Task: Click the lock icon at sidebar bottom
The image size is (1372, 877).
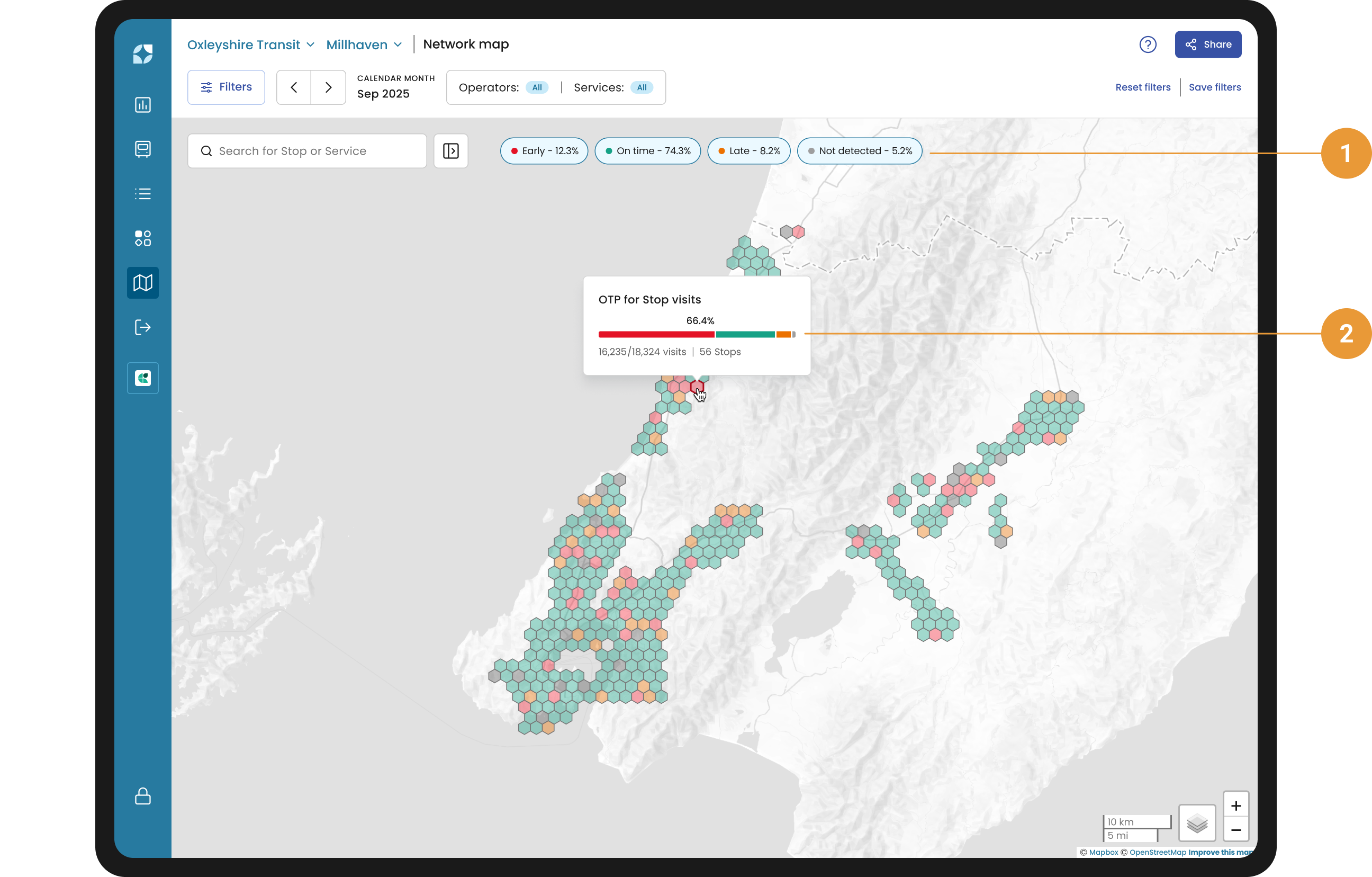Action: click(x=142, y=796)
